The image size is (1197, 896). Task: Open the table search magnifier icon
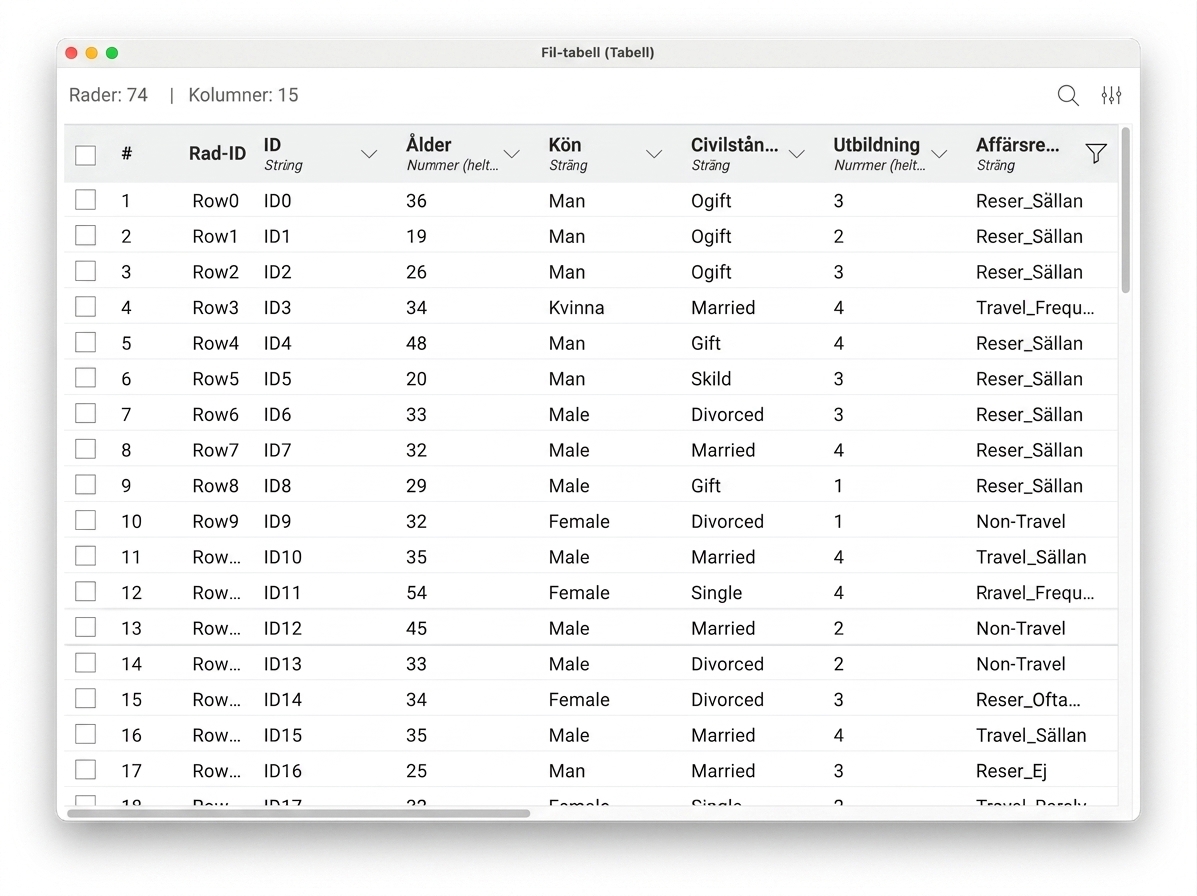pos(1067,95)
